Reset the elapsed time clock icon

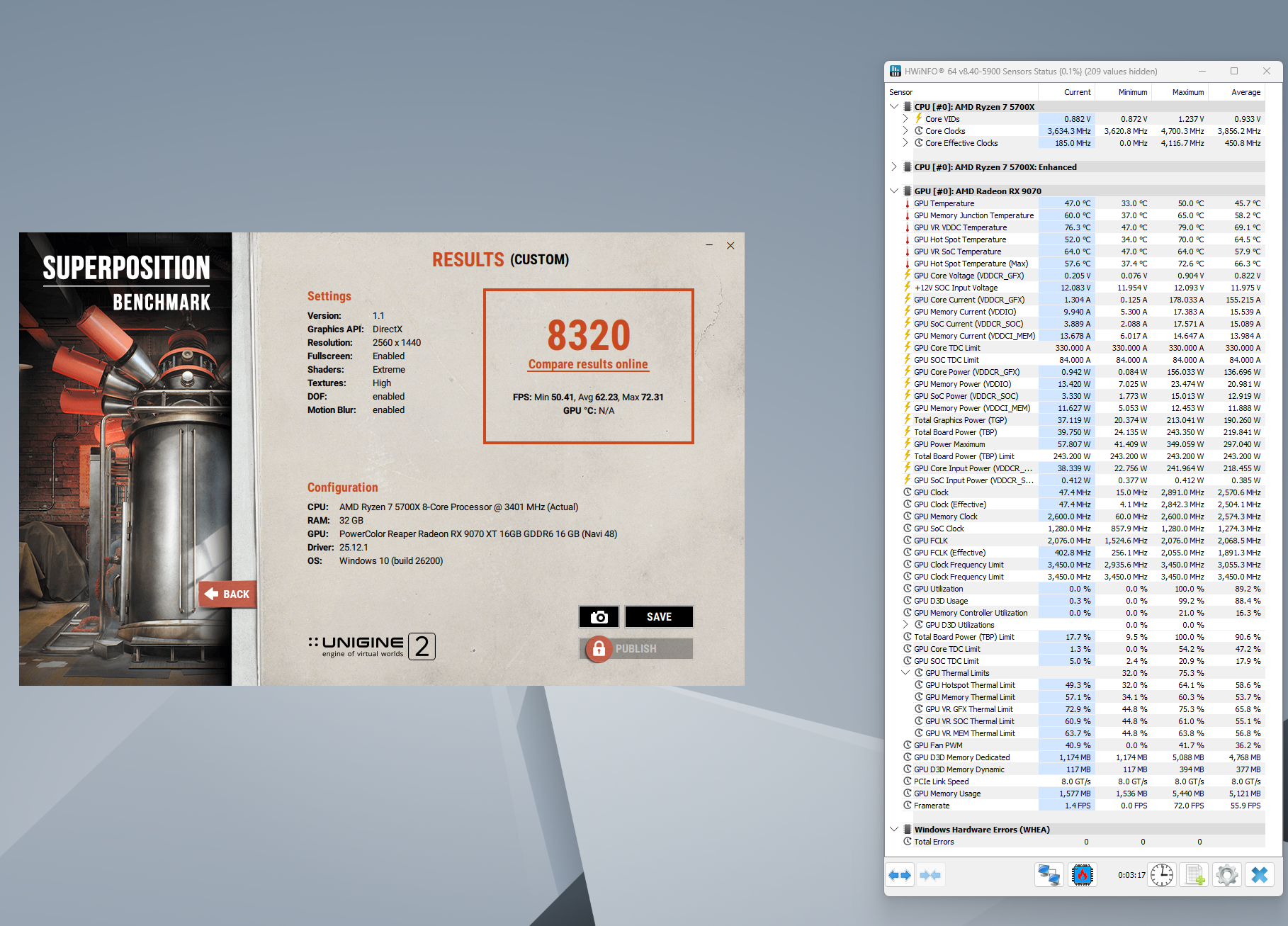(x=1162, y=875)
